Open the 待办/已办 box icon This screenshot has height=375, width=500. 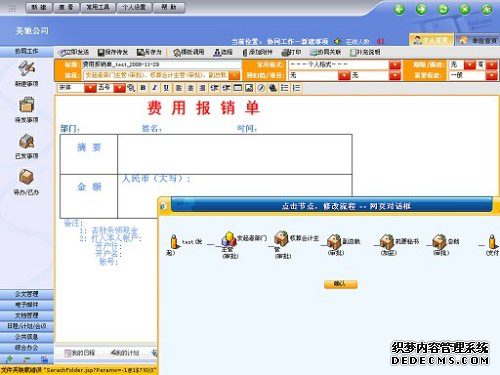(26, 177)
